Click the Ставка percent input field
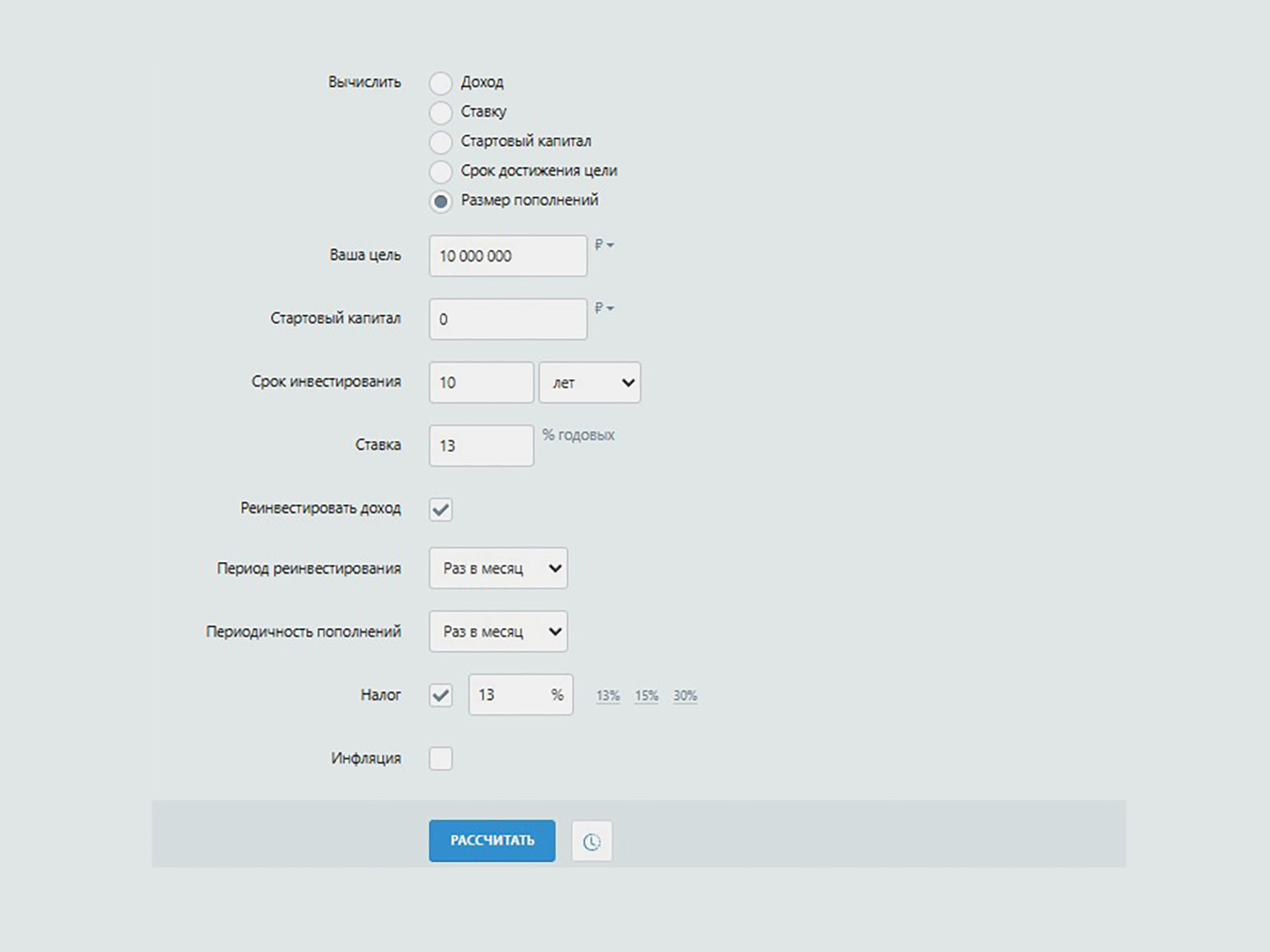1270x952 pixels. (x=481, y=446)
